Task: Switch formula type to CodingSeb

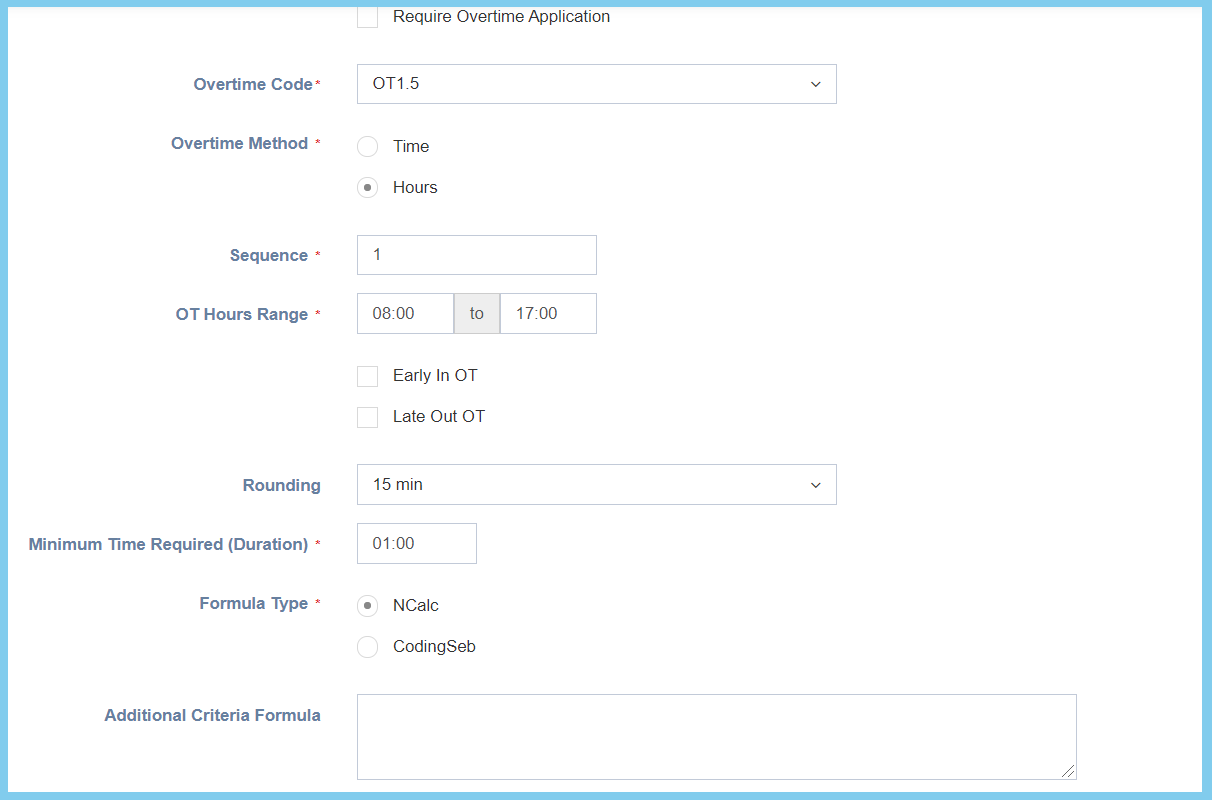Action: tap(368, 647)
